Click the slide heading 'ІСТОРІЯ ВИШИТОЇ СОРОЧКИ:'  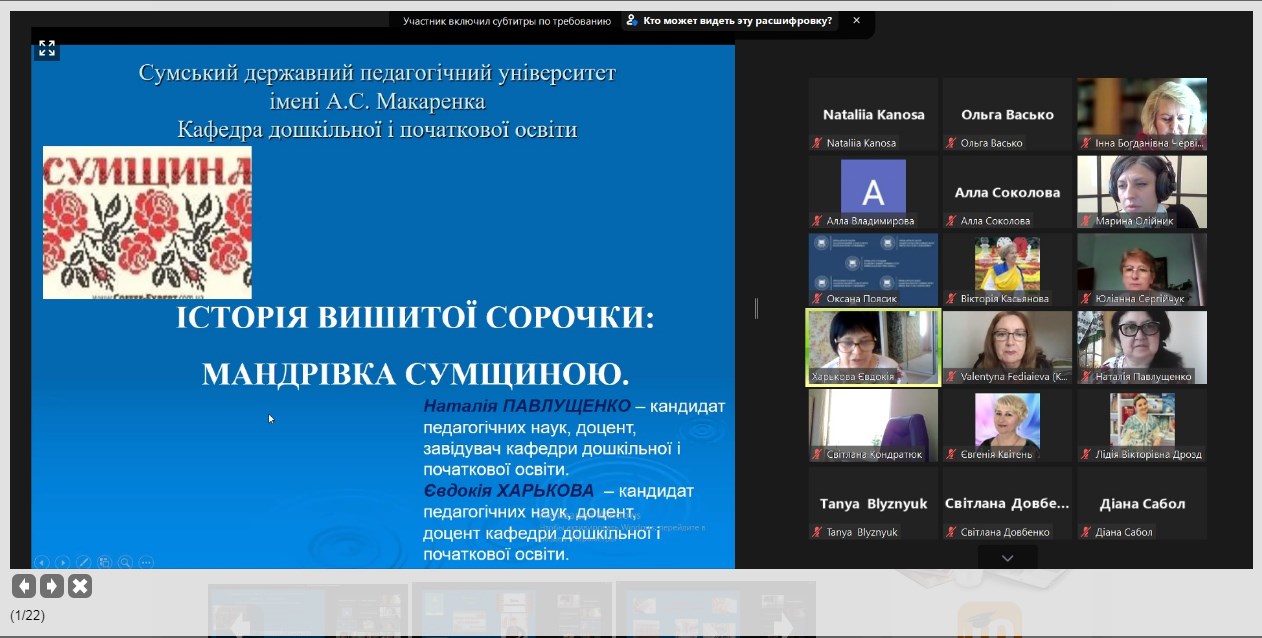click(x=415, y=318)
